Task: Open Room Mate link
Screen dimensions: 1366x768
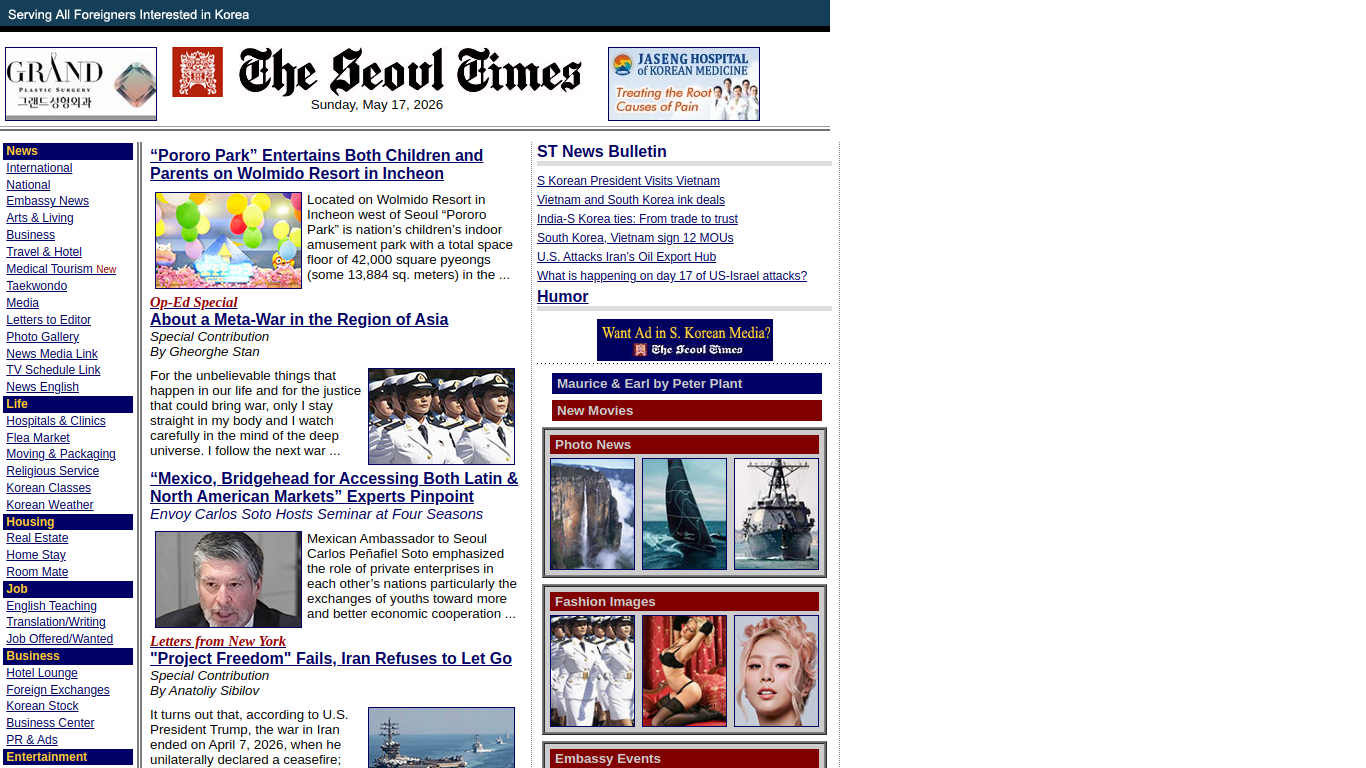Action: point(37,572)
